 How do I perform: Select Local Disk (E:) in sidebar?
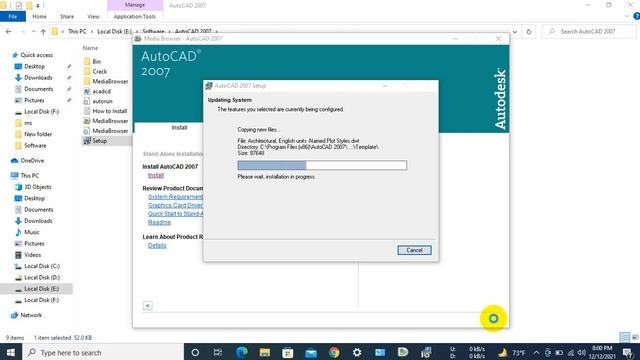[41, 289]
